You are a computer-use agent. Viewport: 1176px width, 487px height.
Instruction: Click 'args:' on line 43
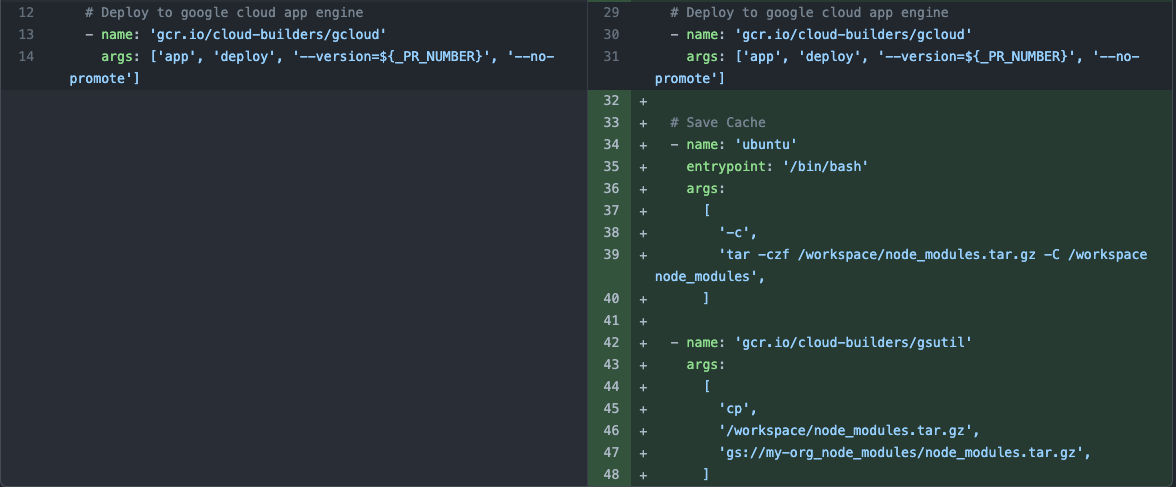coord(706,365)
